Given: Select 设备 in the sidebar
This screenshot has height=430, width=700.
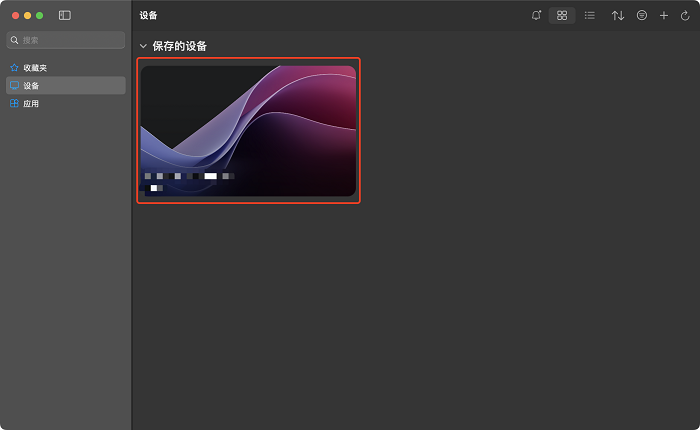Looking at the screenshot, I should point(31,86).
